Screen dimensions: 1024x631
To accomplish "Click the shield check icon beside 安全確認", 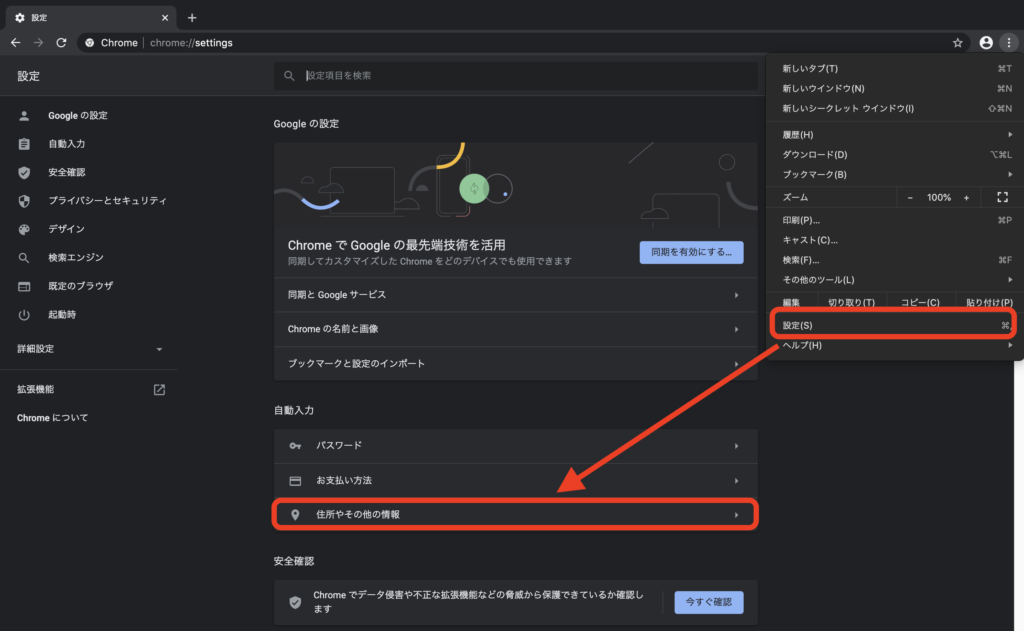I will 24,172.
